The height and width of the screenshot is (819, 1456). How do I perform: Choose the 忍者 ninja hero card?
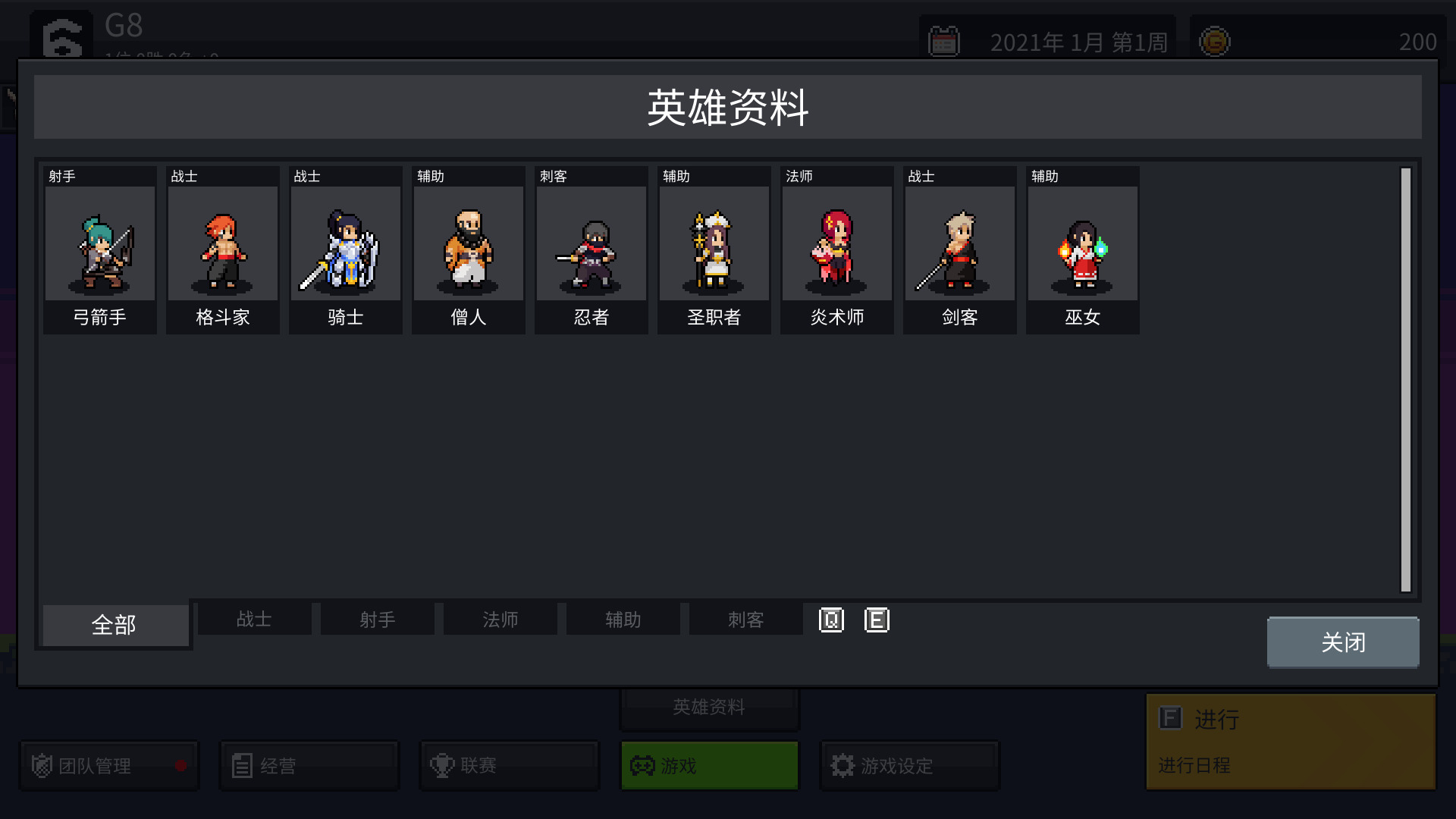click(x=591, y=250)
